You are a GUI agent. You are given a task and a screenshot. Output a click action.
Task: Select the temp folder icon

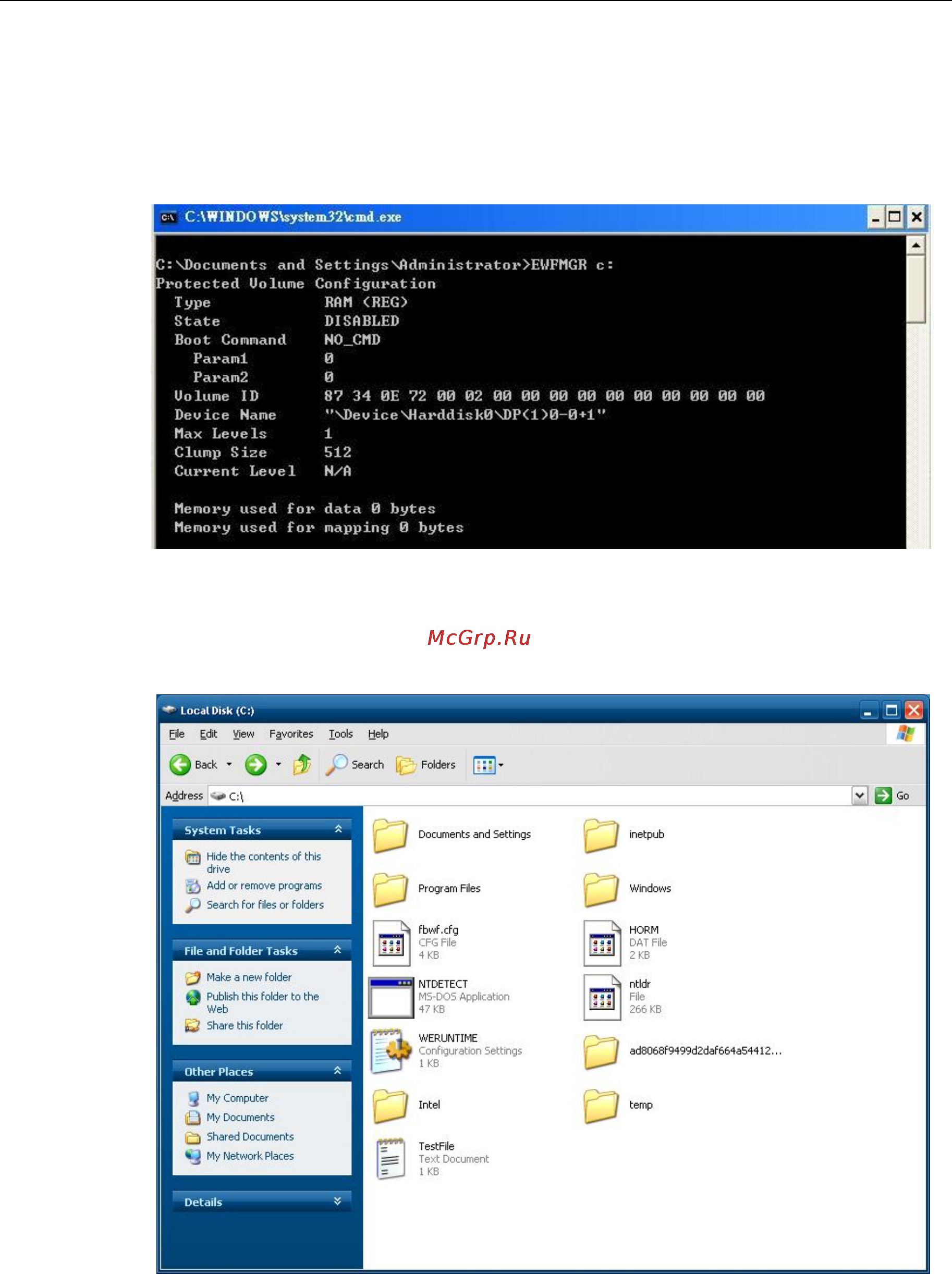point(601,1105)
